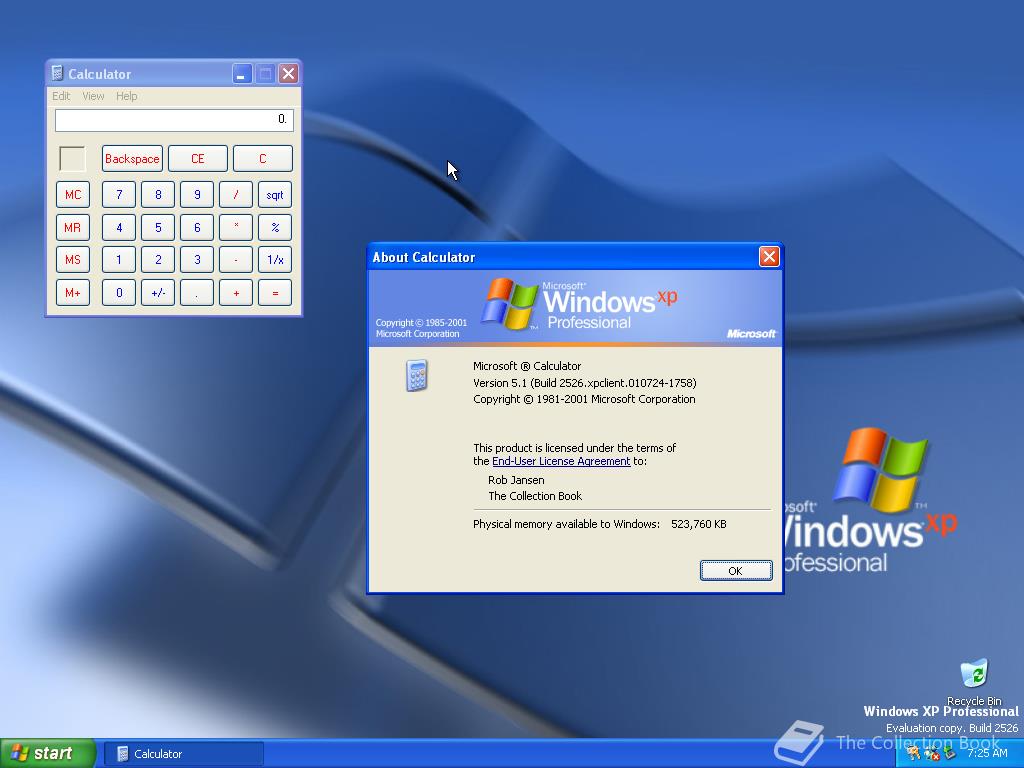1024x768 pixels.
Task: Click the '523,760 KB' memory value
Action: click(699, 524)
